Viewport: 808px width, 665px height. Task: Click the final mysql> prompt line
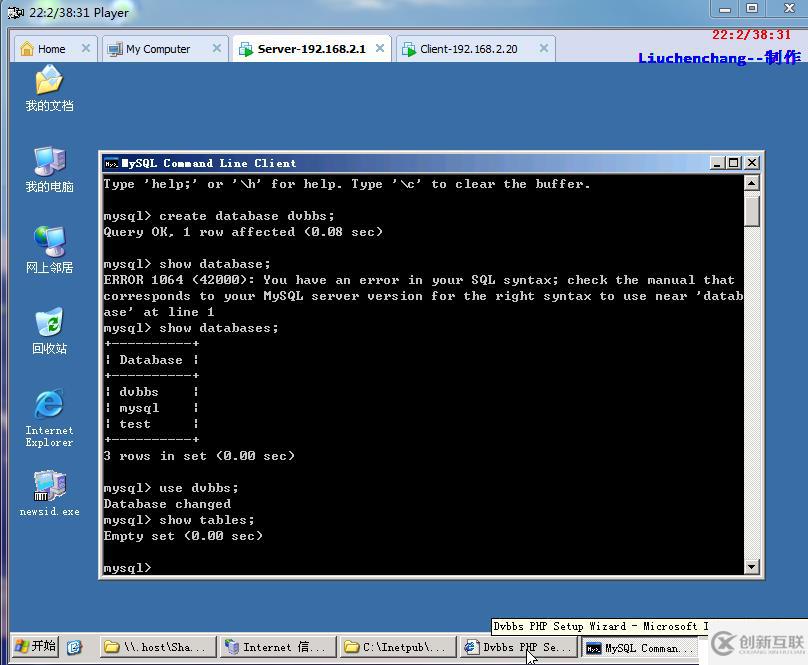click(127, 568)
